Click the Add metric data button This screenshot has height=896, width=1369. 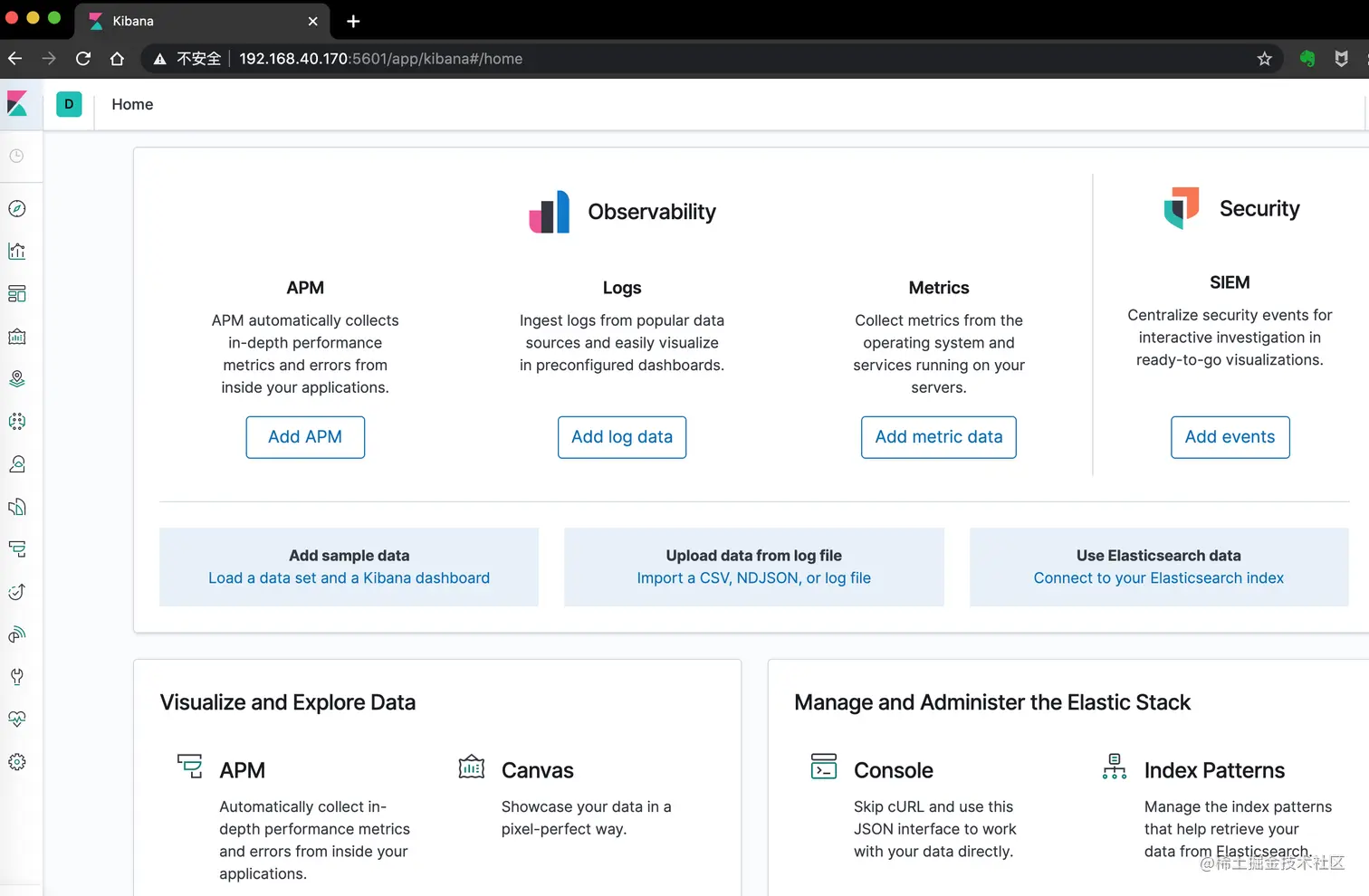(939, 437)
